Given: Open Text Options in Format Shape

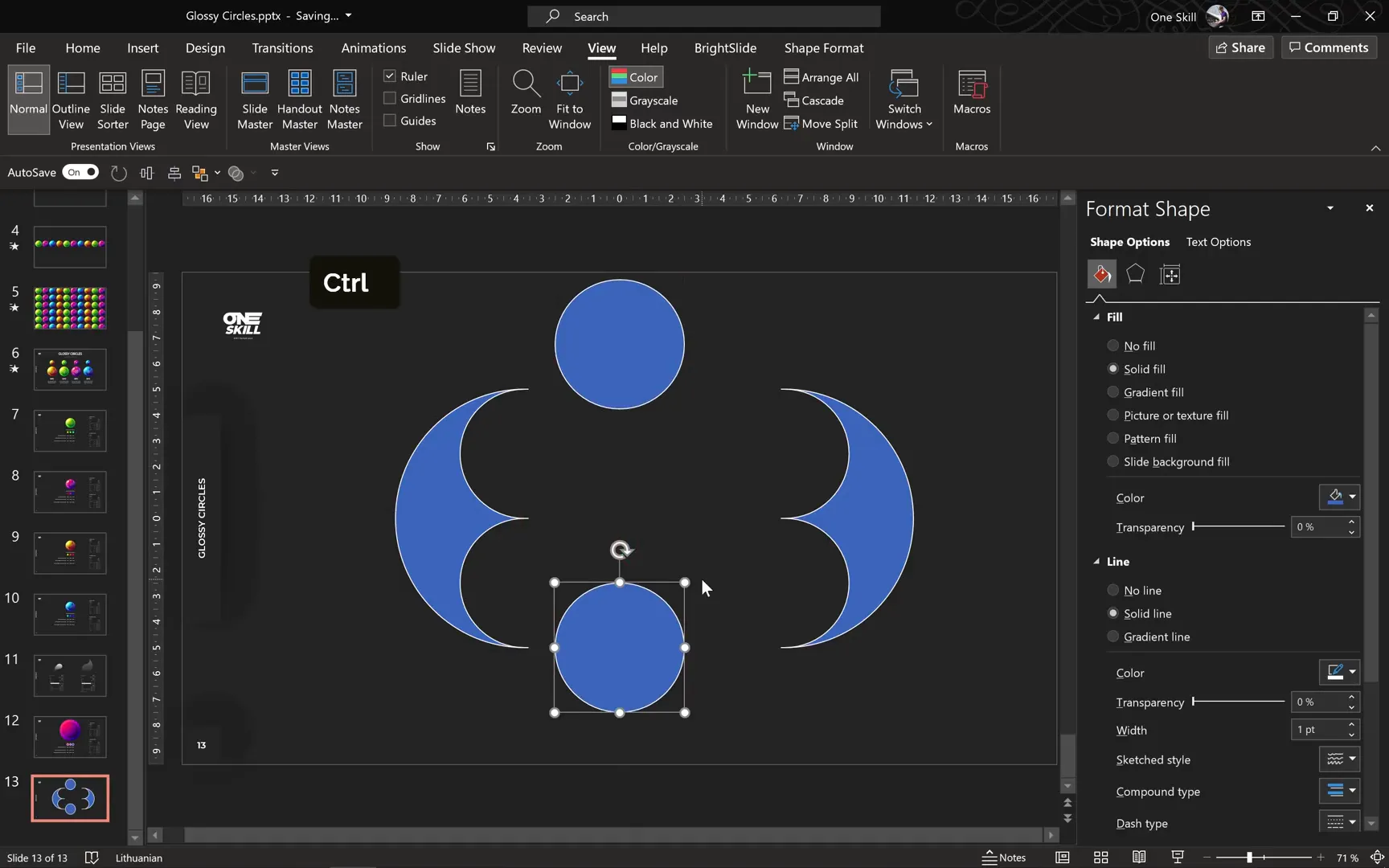Looking at the screenshot, I should pyautogui.click(x=1218, y=242).
